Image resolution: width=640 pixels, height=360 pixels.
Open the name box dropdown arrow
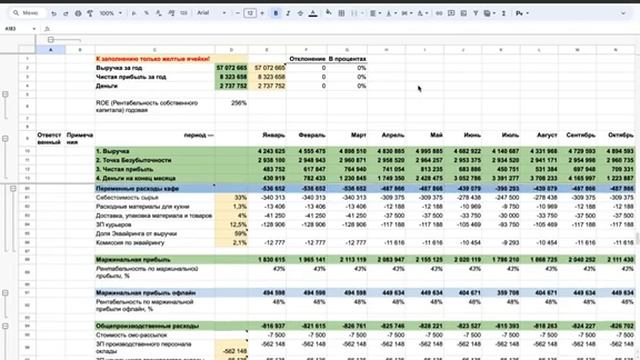(x=34, y=29)
